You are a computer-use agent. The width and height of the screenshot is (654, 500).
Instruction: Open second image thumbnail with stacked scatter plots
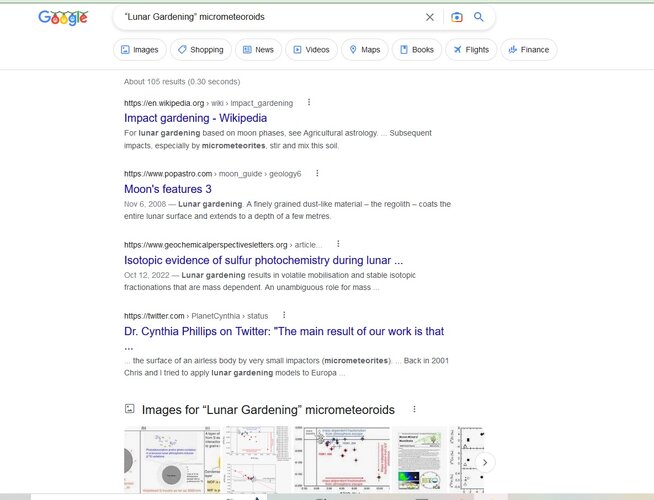(257, 460)
